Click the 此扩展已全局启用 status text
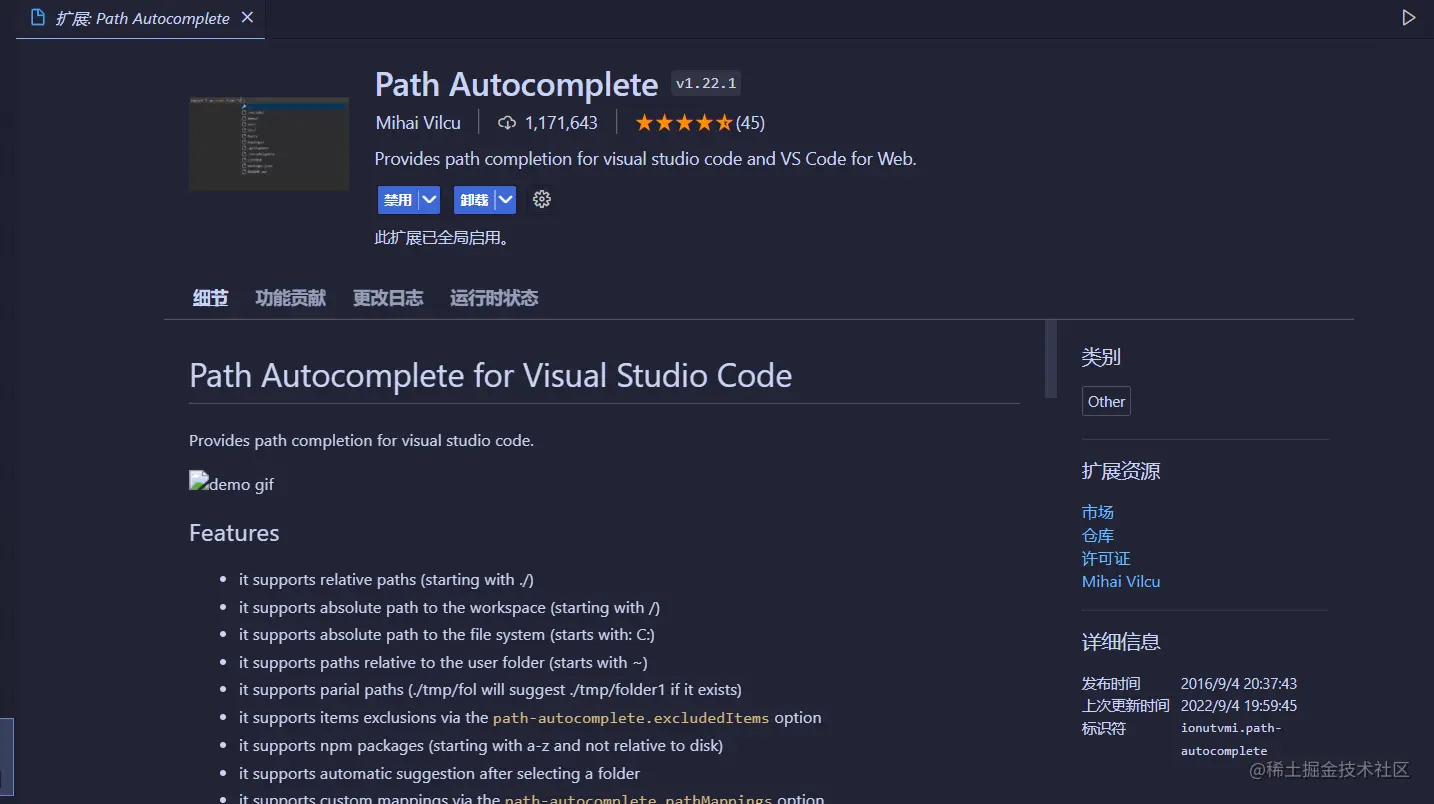Image resolution: width=1434 pixels, height=804 pixels. click(442, 238)
